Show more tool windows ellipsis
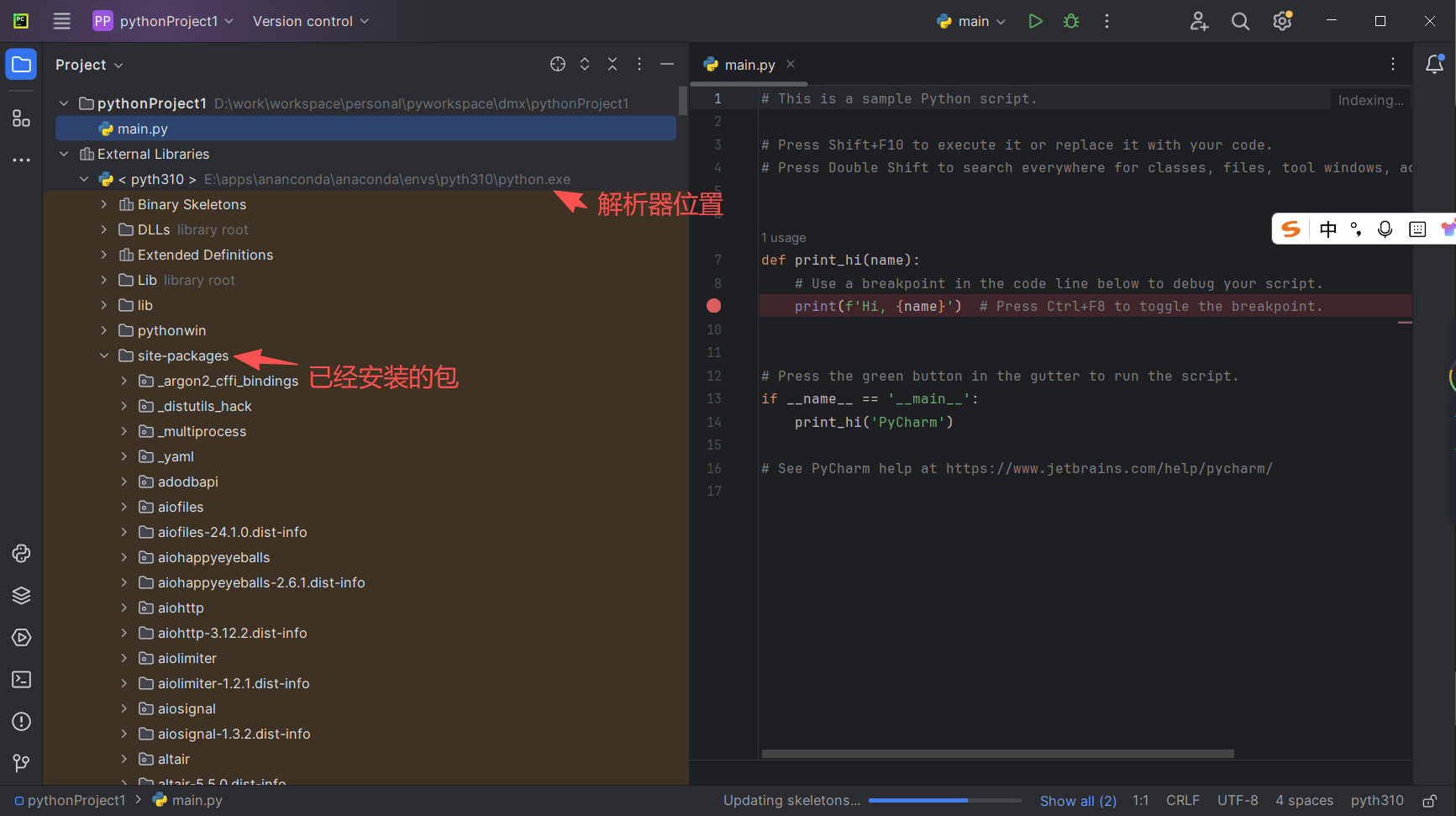This screenshot has height=816, width=1456. pyautogui.click(x=21, y=160)
